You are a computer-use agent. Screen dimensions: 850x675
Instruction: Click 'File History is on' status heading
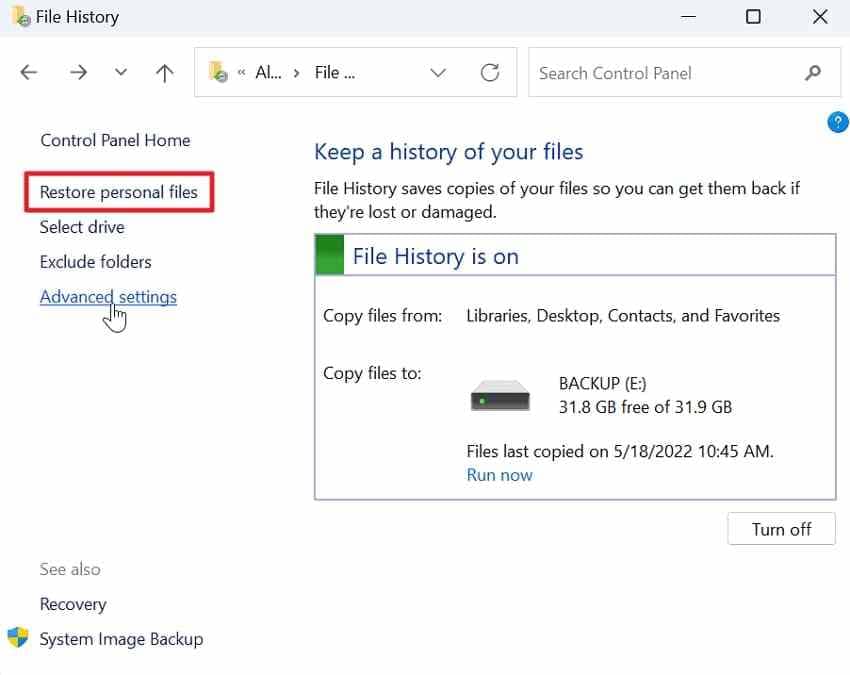click(435, 256)
